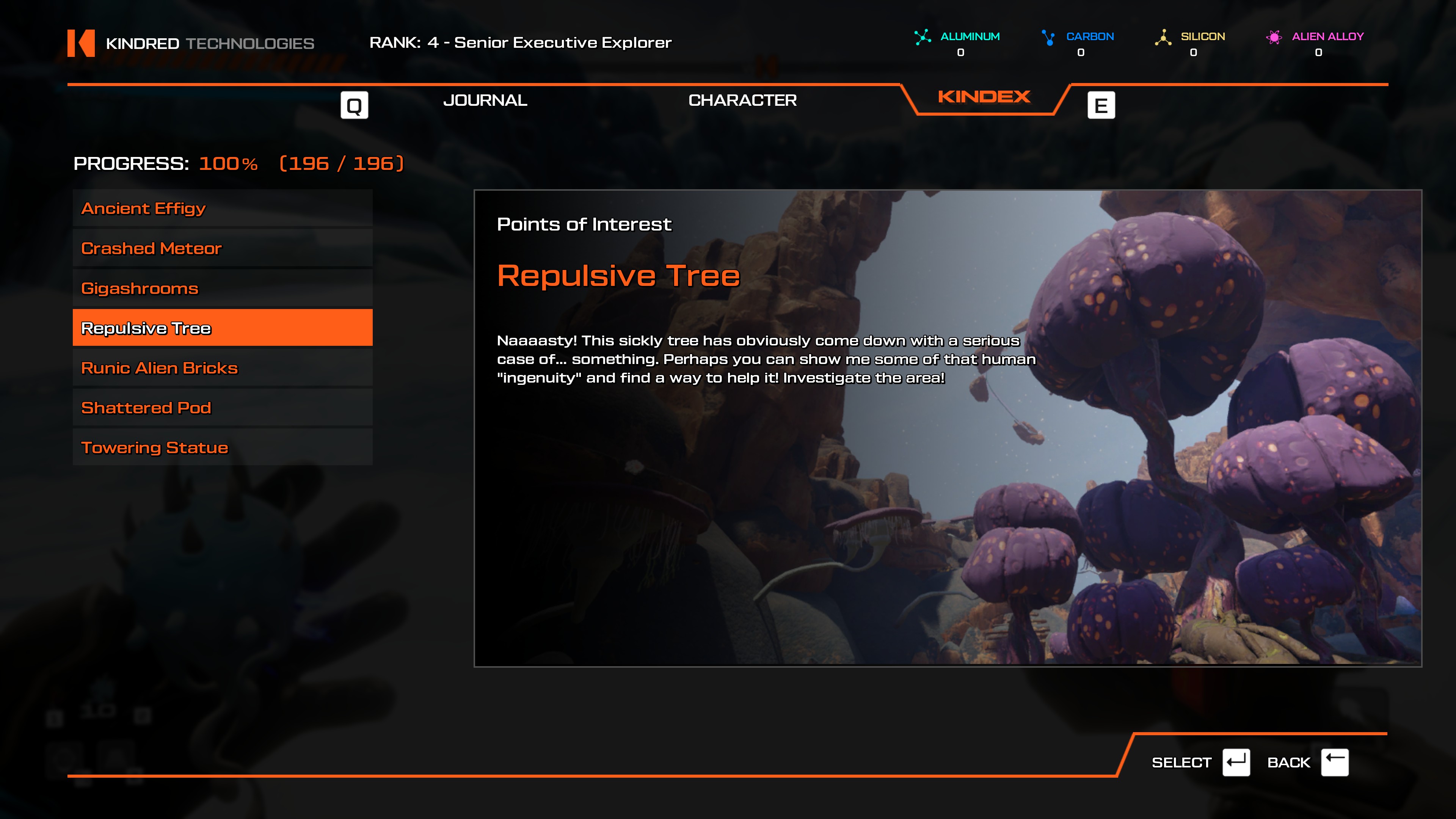Open the Shattered Pod entry
Screen dimensions: 1456x819
222,408
